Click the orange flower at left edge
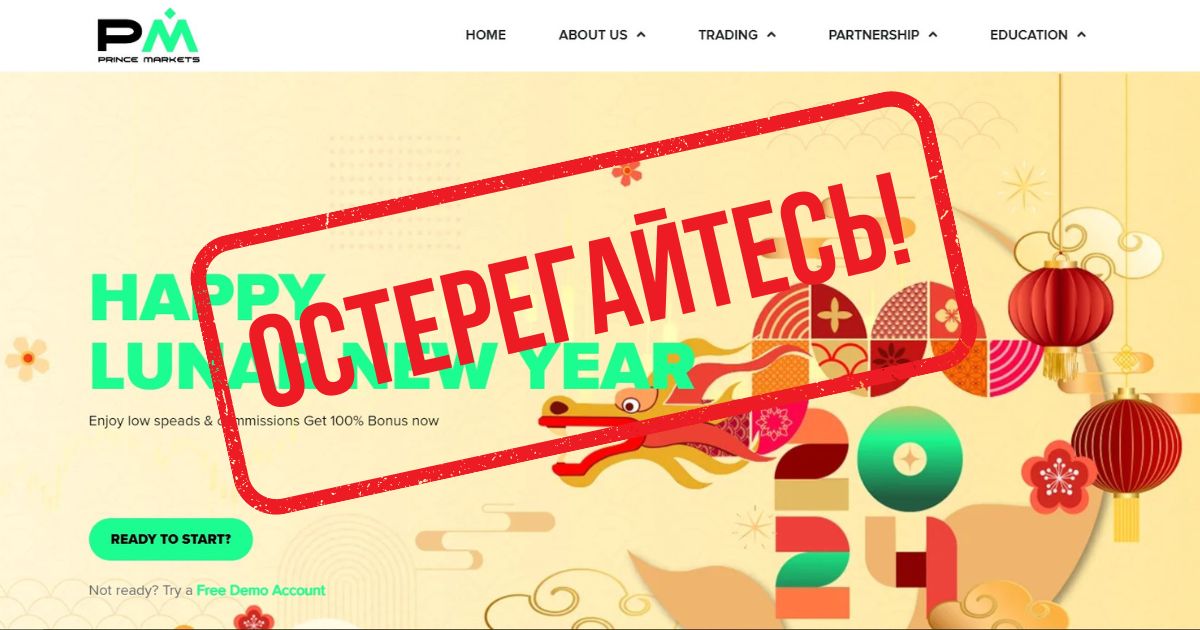 [x=27, y=358]
